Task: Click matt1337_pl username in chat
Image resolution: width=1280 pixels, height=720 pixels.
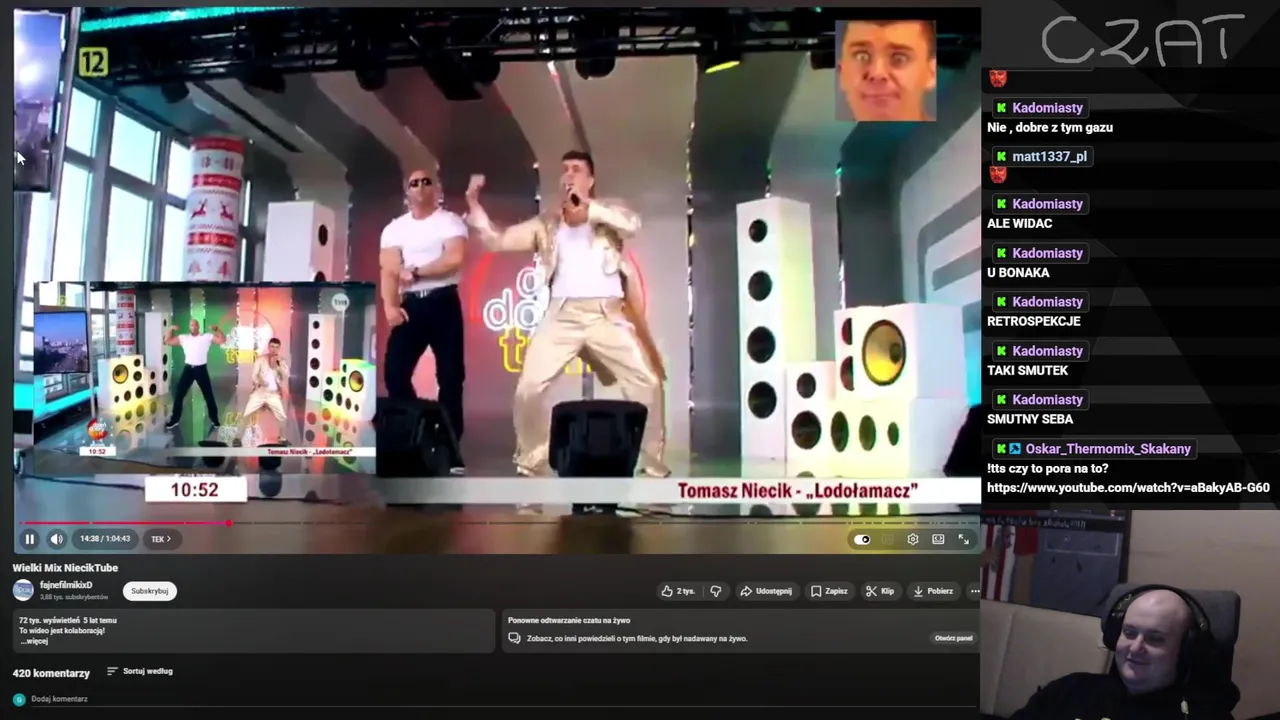Action: [1049, 157]
